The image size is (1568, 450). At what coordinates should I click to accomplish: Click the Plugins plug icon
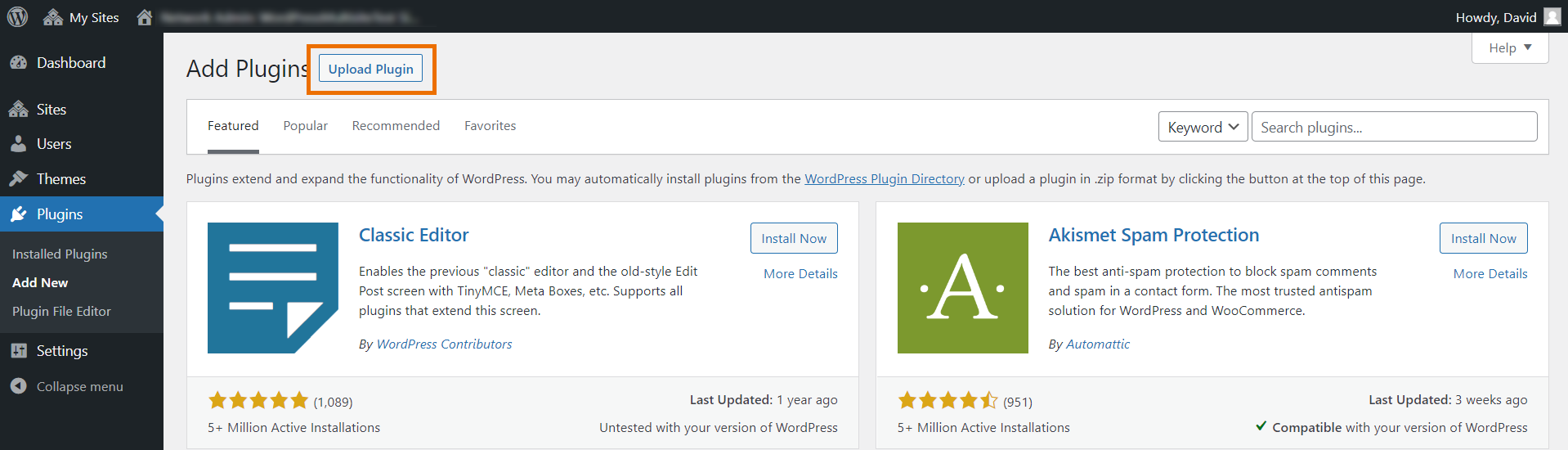click(18, 214)
